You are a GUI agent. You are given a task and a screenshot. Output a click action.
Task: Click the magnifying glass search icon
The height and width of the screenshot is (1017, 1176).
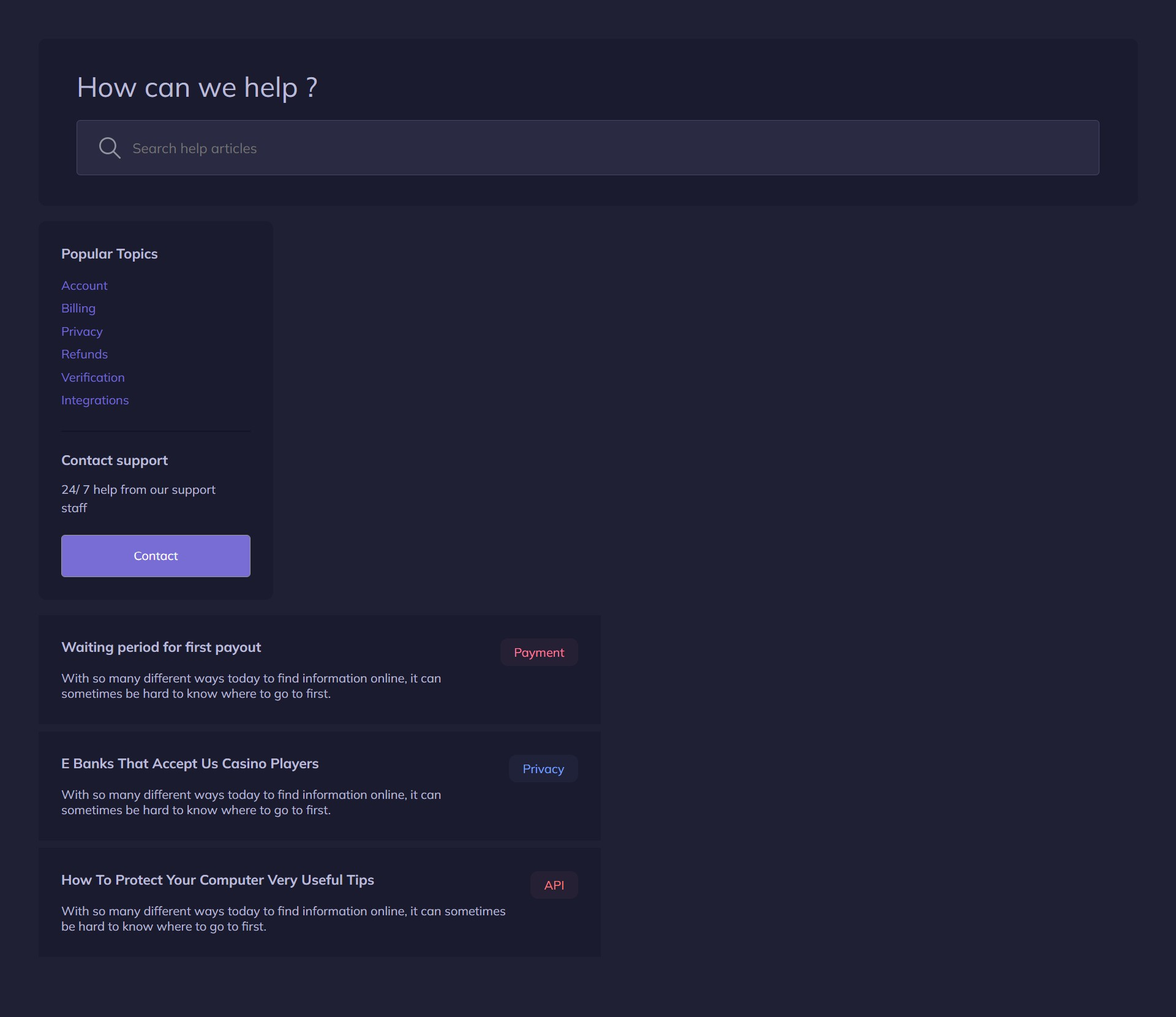(x=110, y=148)
